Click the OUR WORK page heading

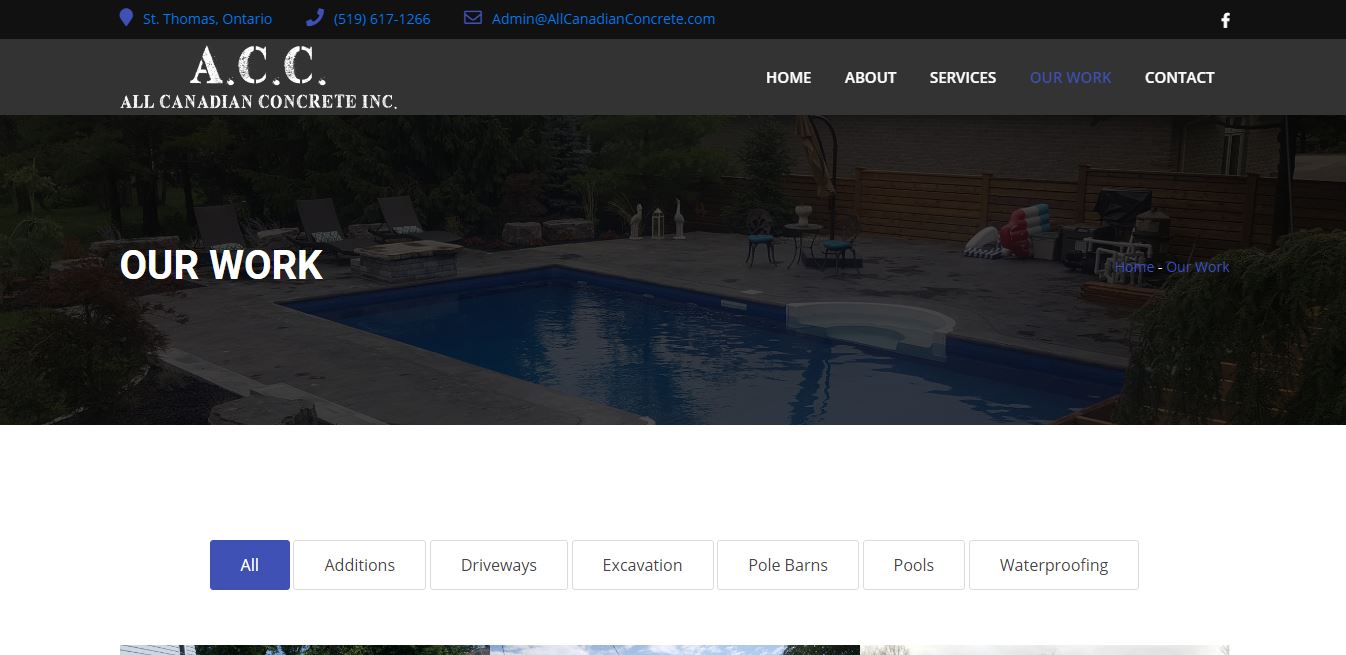tap(221, 265)
